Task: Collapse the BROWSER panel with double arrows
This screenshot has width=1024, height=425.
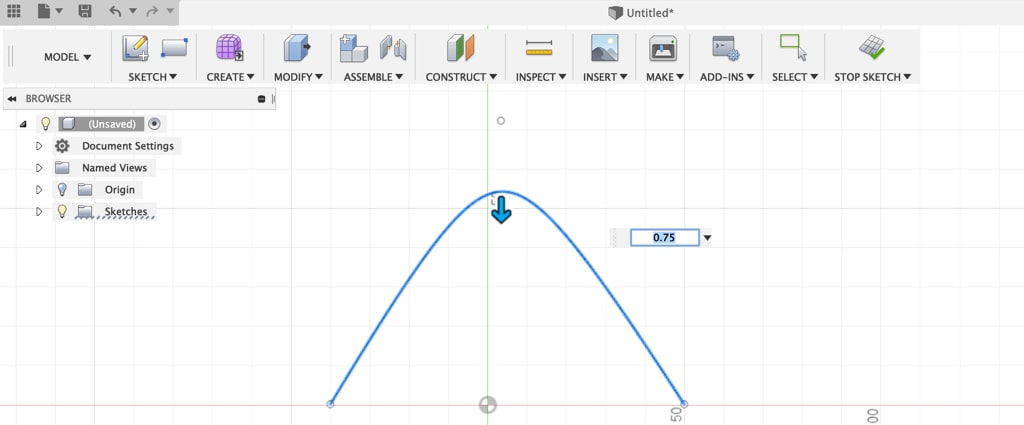Action: [12, 99]
